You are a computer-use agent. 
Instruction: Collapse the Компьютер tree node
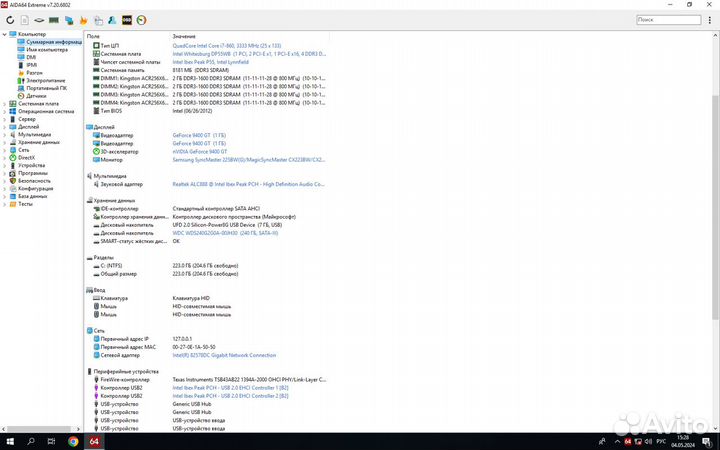tap(5, 35)
